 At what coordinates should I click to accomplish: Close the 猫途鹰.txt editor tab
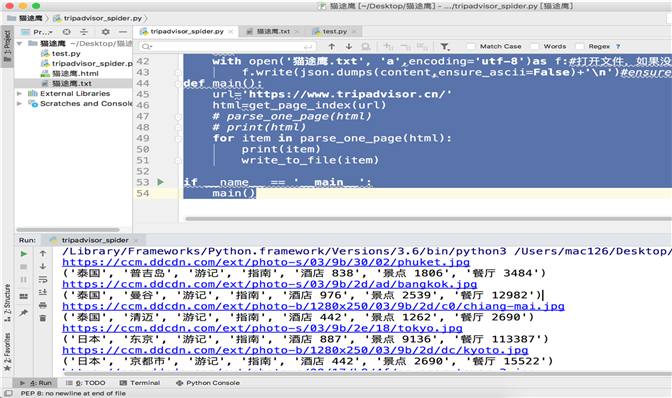297,31
